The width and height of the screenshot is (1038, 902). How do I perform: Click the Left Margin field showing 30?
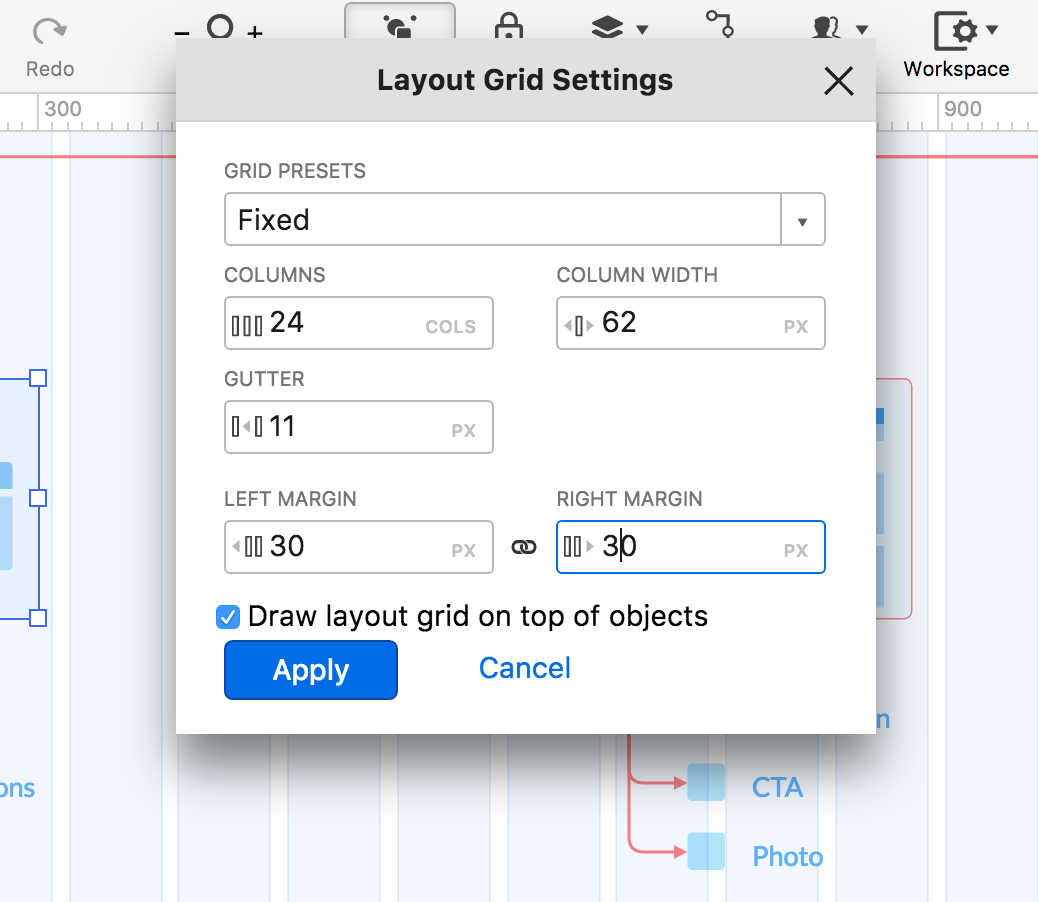[359, 547]
